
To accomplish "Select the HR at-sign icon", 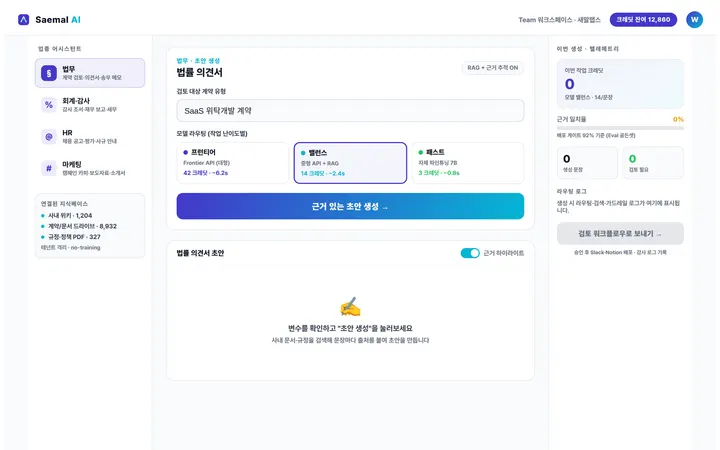I will point(49,136).
